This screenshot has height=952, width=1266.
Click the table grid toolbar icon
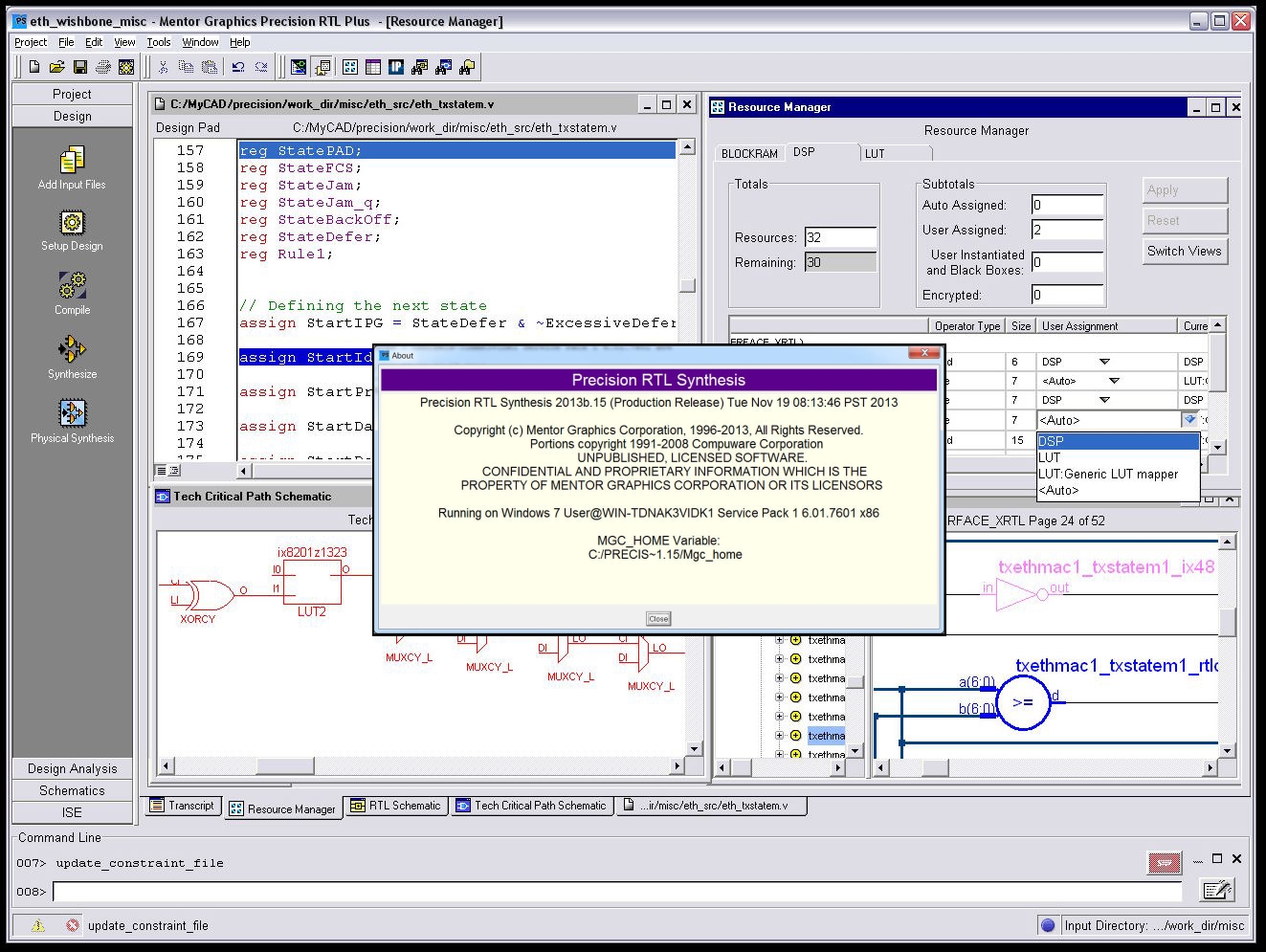[x=373, y=67]
